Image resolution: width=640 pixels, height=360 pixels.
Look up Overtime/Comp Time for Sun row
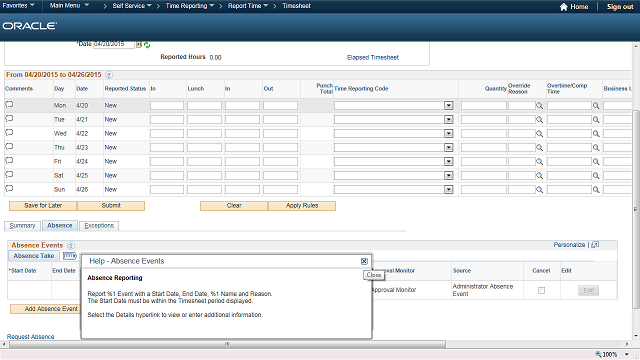(x=596, y=189)
